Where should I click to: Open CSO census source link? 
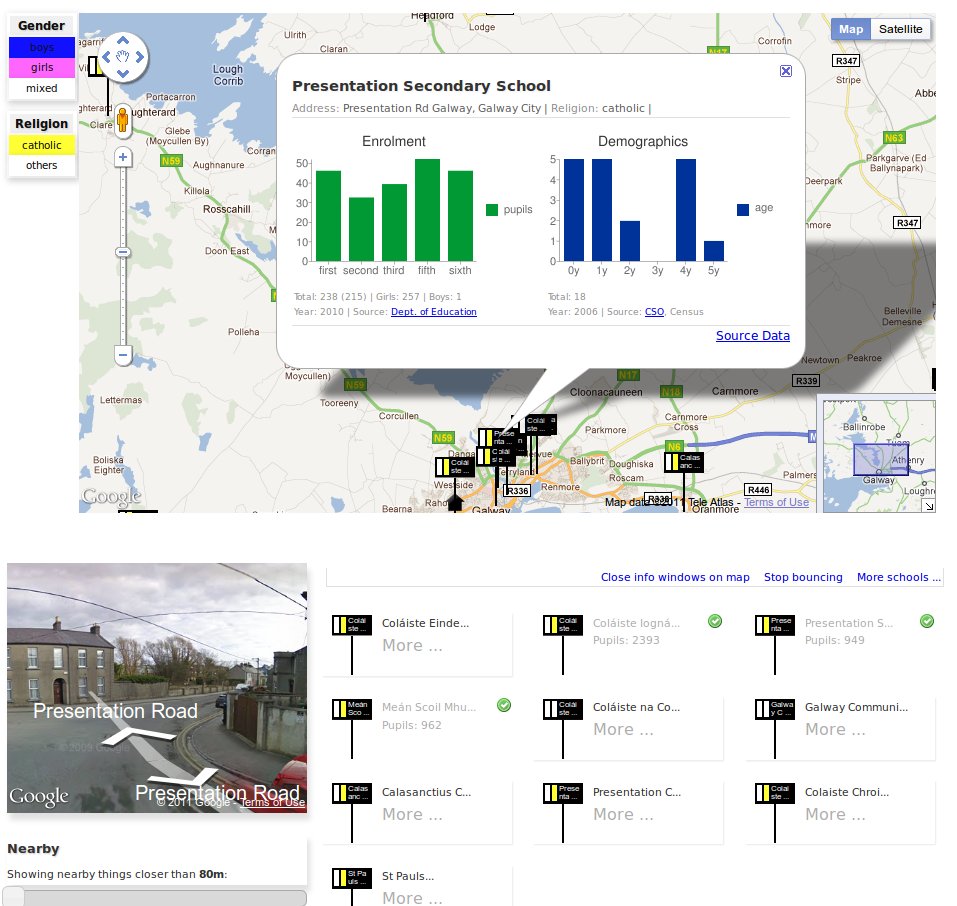654,311
